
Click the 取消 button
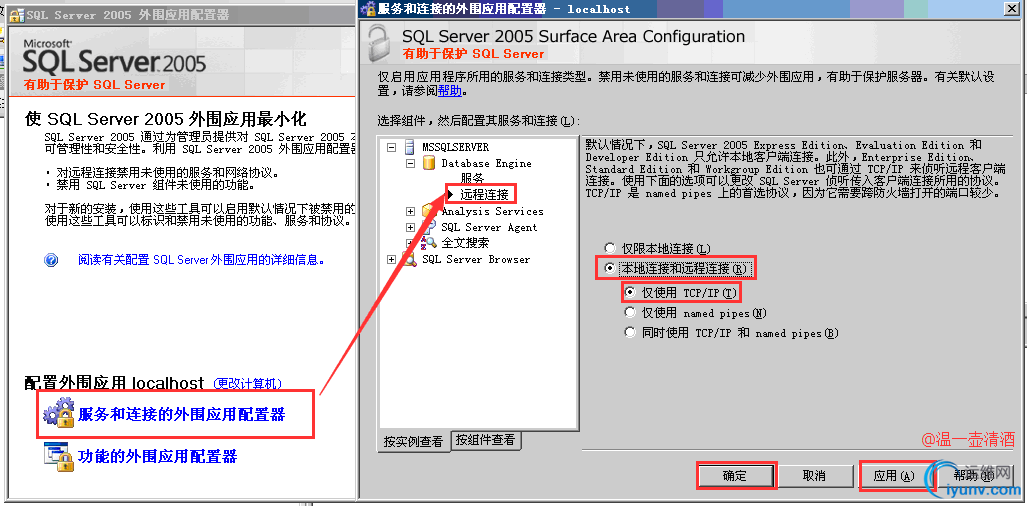pyautogui.click(x=814, y=476)
